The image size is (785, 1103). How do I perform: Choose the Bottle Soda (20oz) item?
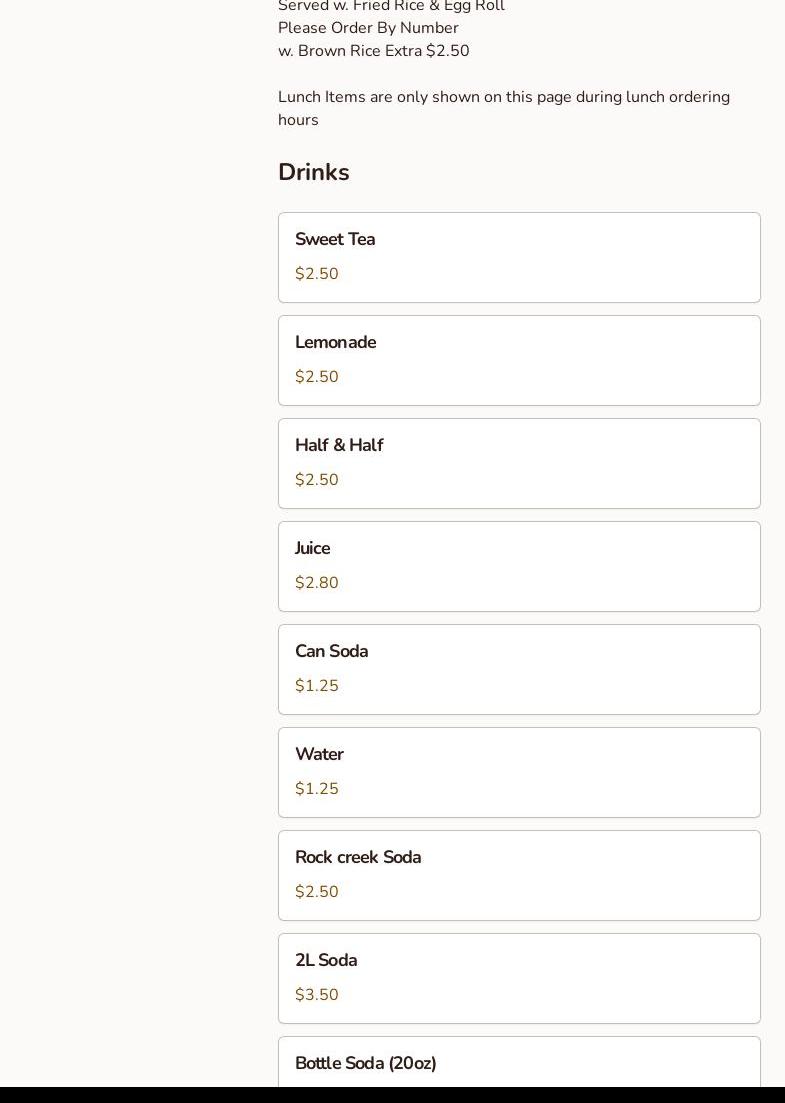519,1064
